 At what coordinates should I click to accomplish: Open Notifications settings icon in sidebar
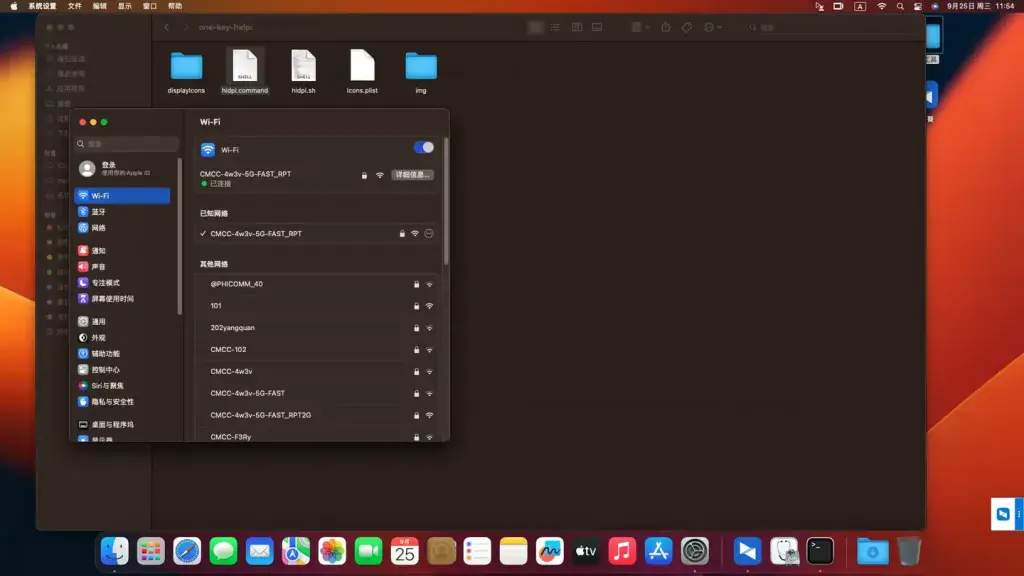pyautogui.click(x=83, y=251)
